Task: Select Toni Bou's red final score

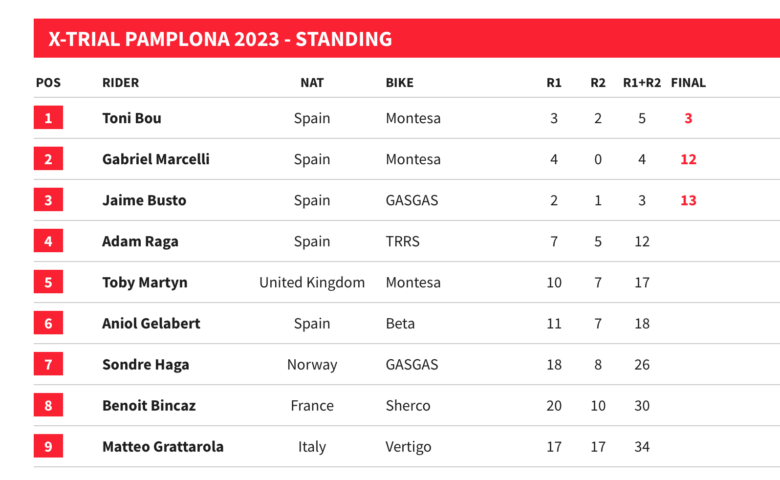Action: (x=688, y=118)
